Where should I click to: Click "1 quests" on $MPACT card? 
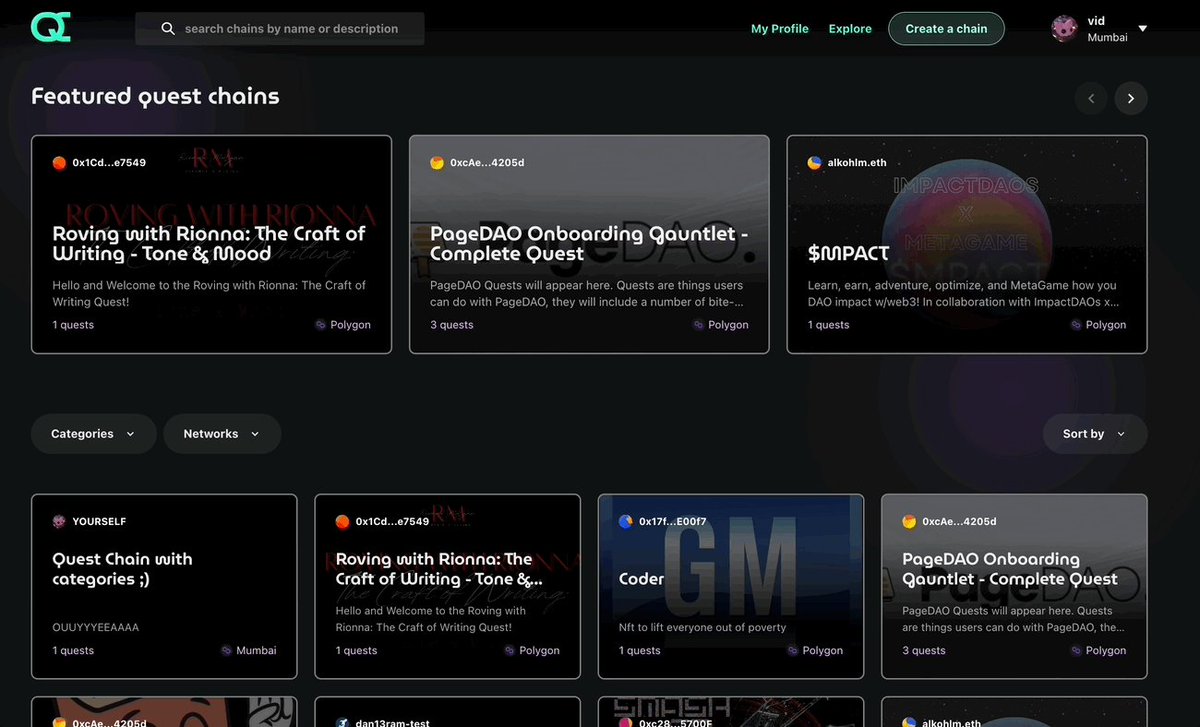point(829,325)
